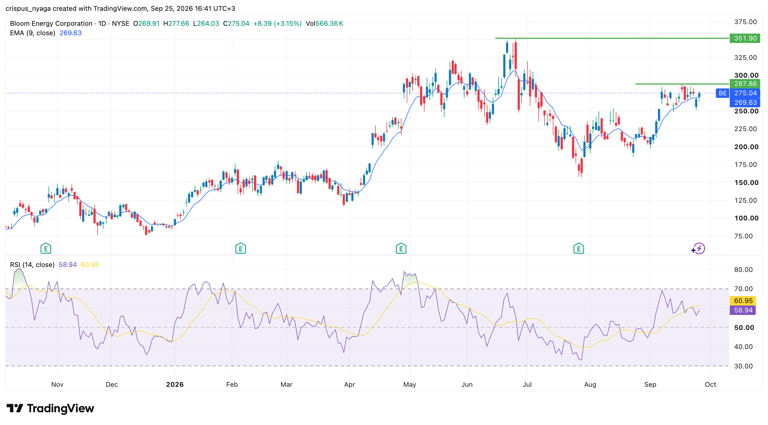
Task: Click the 250.00 price axis label
Action: coord(746,111)
